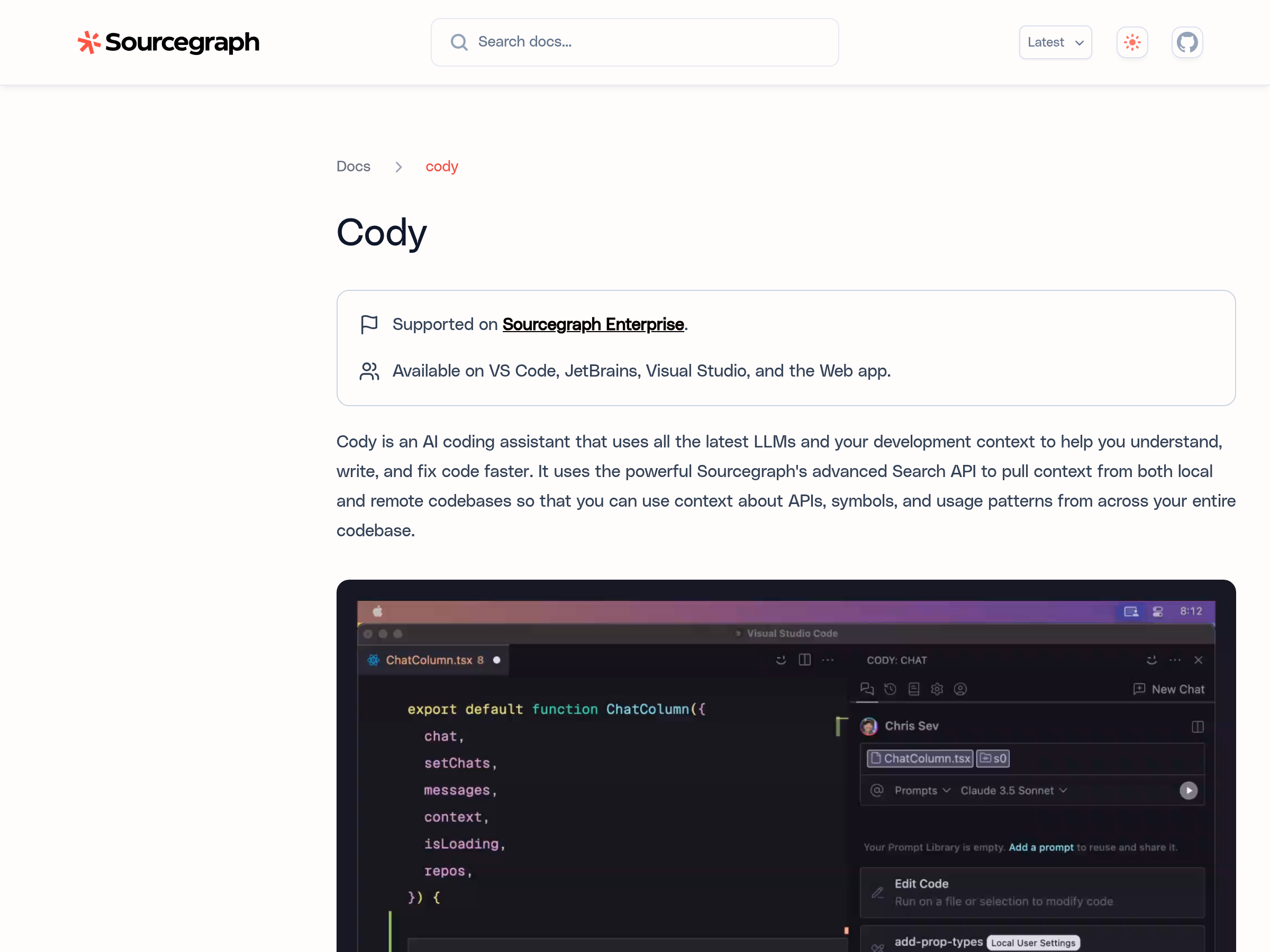Click the cody breadcrumb link
1270x952 pixels.
(x=441, y=167)
